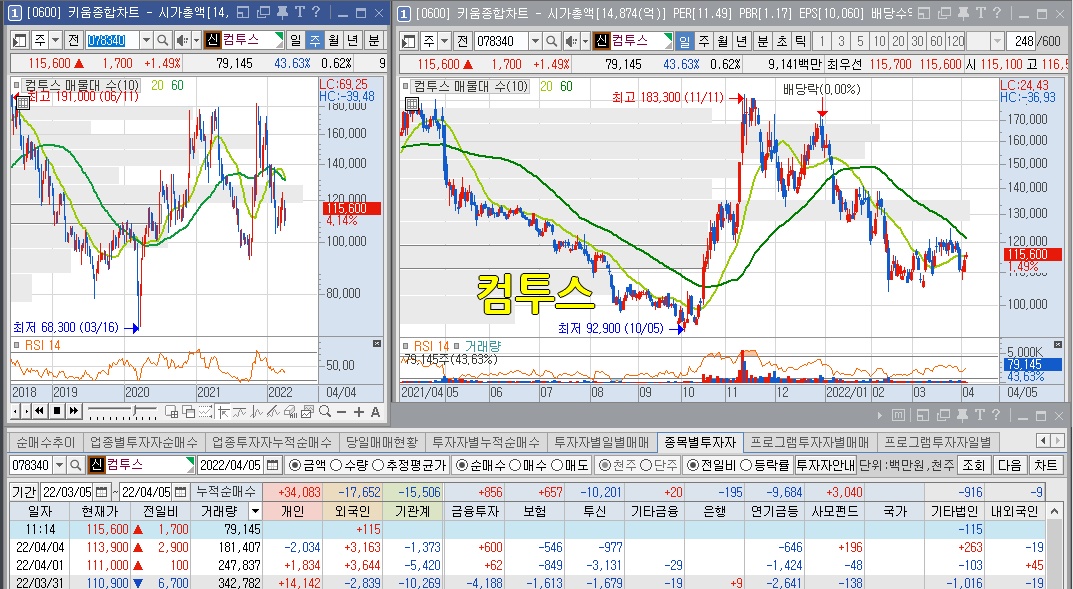
Task: Click minus zoom-out icon under left chart
Action: [x=341, y=412]
